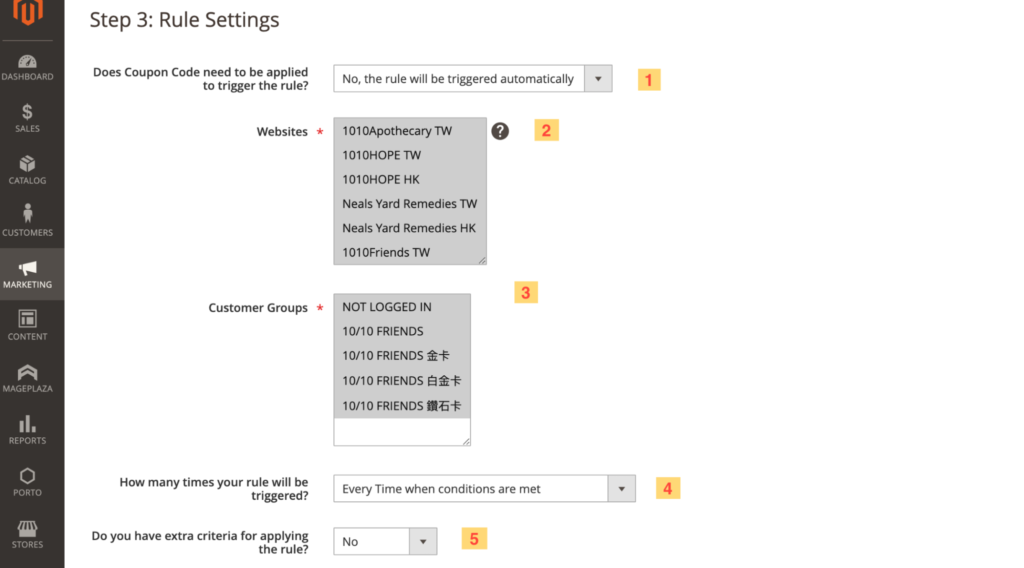
Task: Click the Websites help question mark icon
Action: pos(500,131)
